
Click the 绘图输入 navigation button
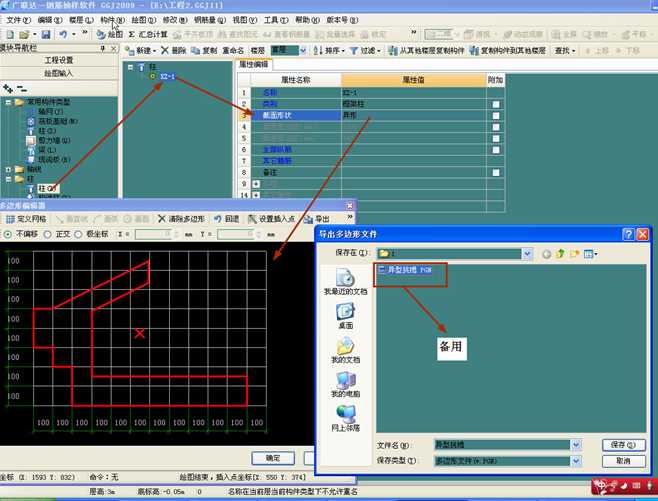click(x=59, y=73)
